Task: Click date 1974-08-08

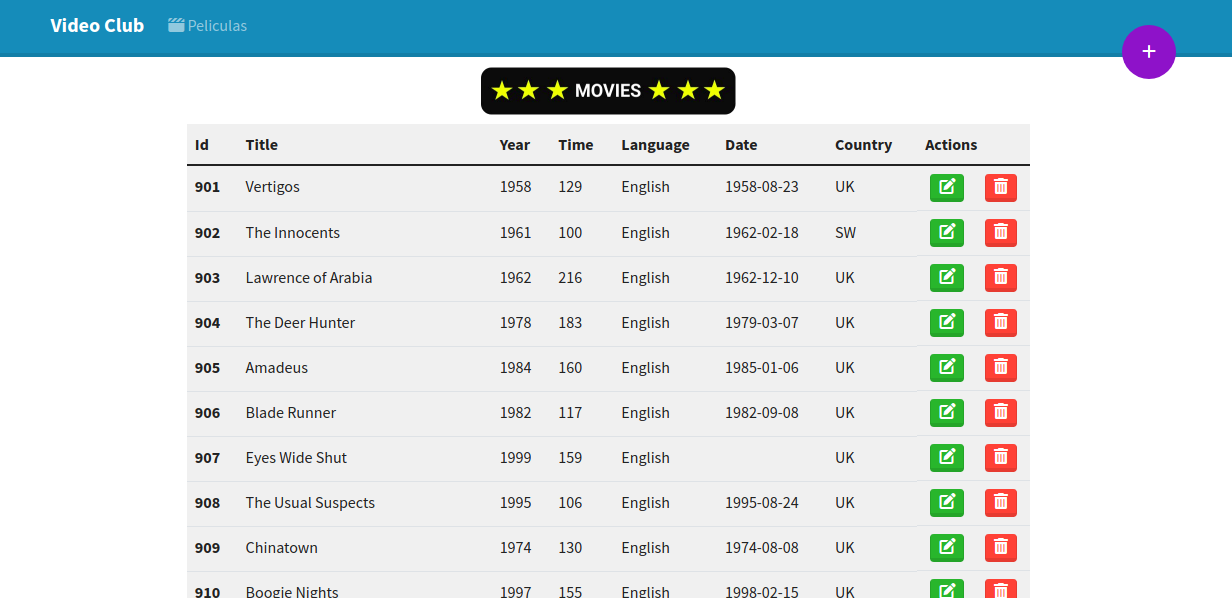Action: [x=762, y=548]
